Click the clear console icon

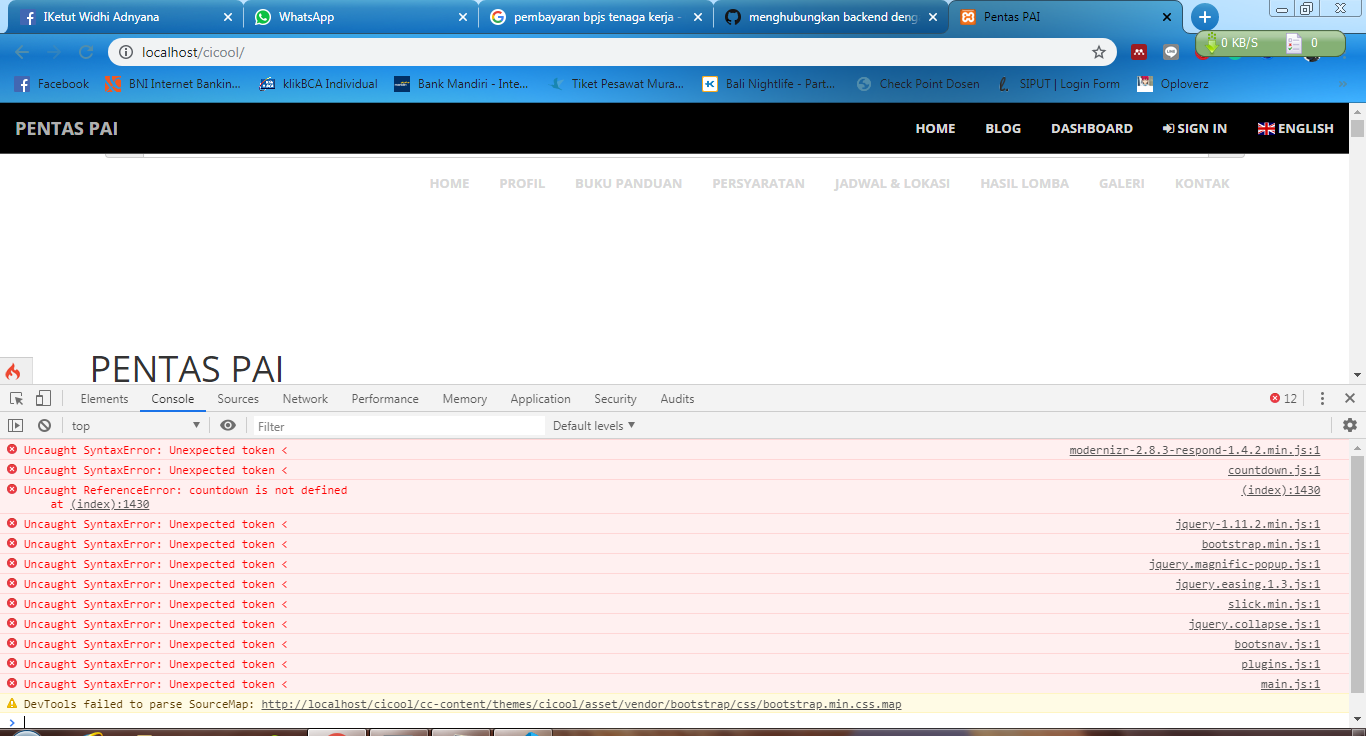coord(43,425)
